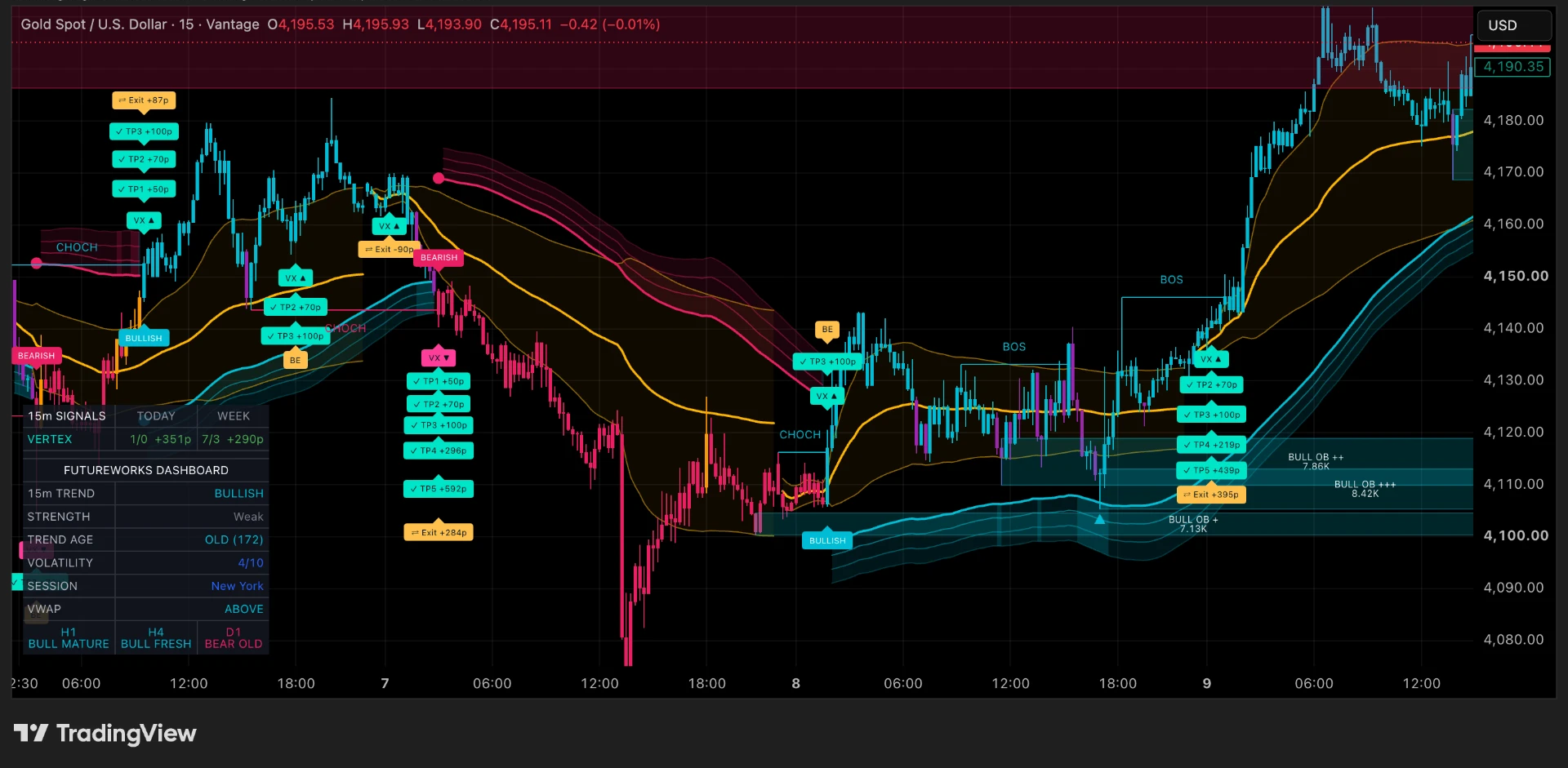Screen dimensions: 1568x768
Task: Click the VOLATILITY value "4/10"
Action: (x=251, y=563)
